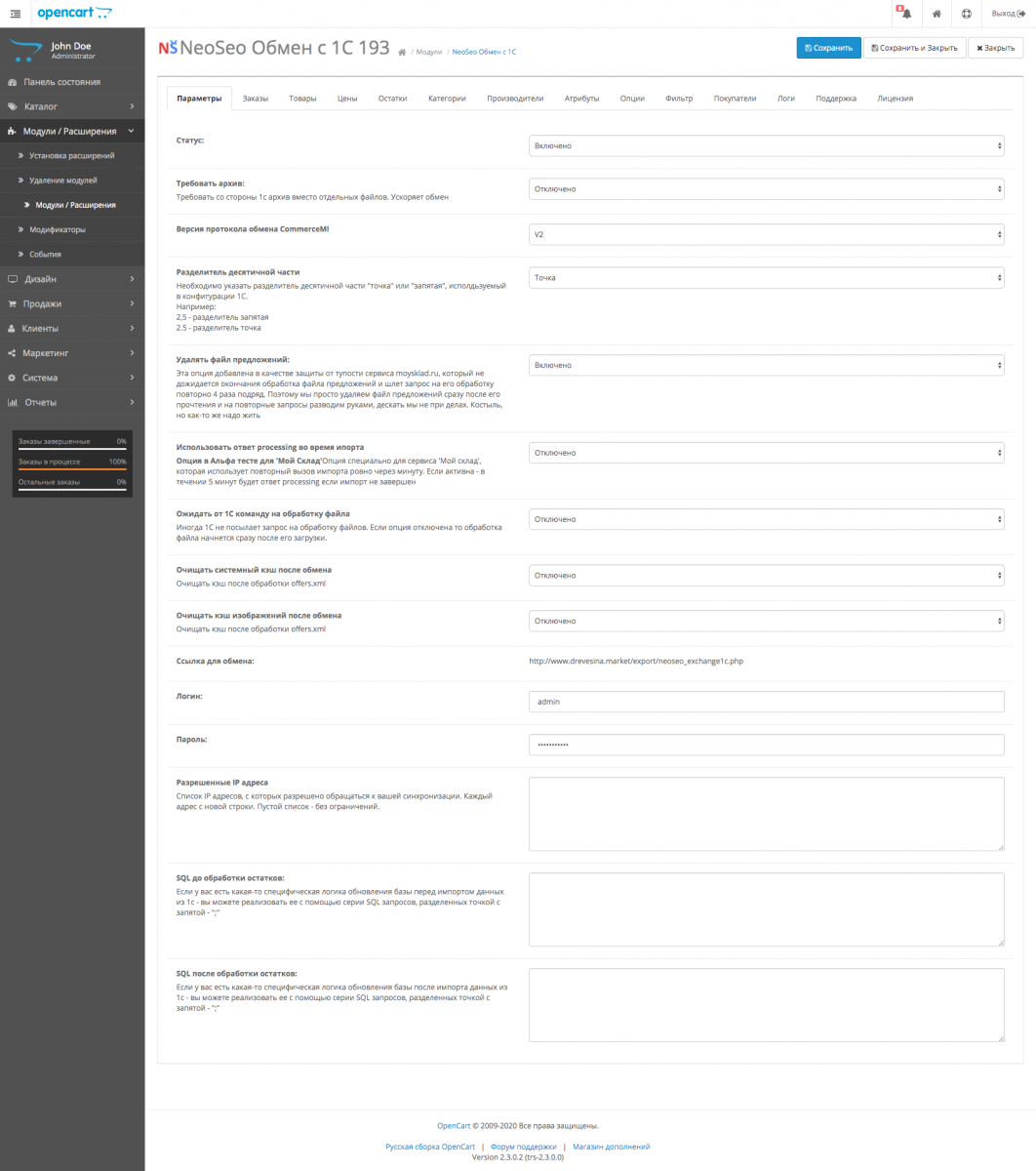This screenshot has height=1171, width=1036.
Task: Open the Форум поддержки link
Action: pos(524,1147)
